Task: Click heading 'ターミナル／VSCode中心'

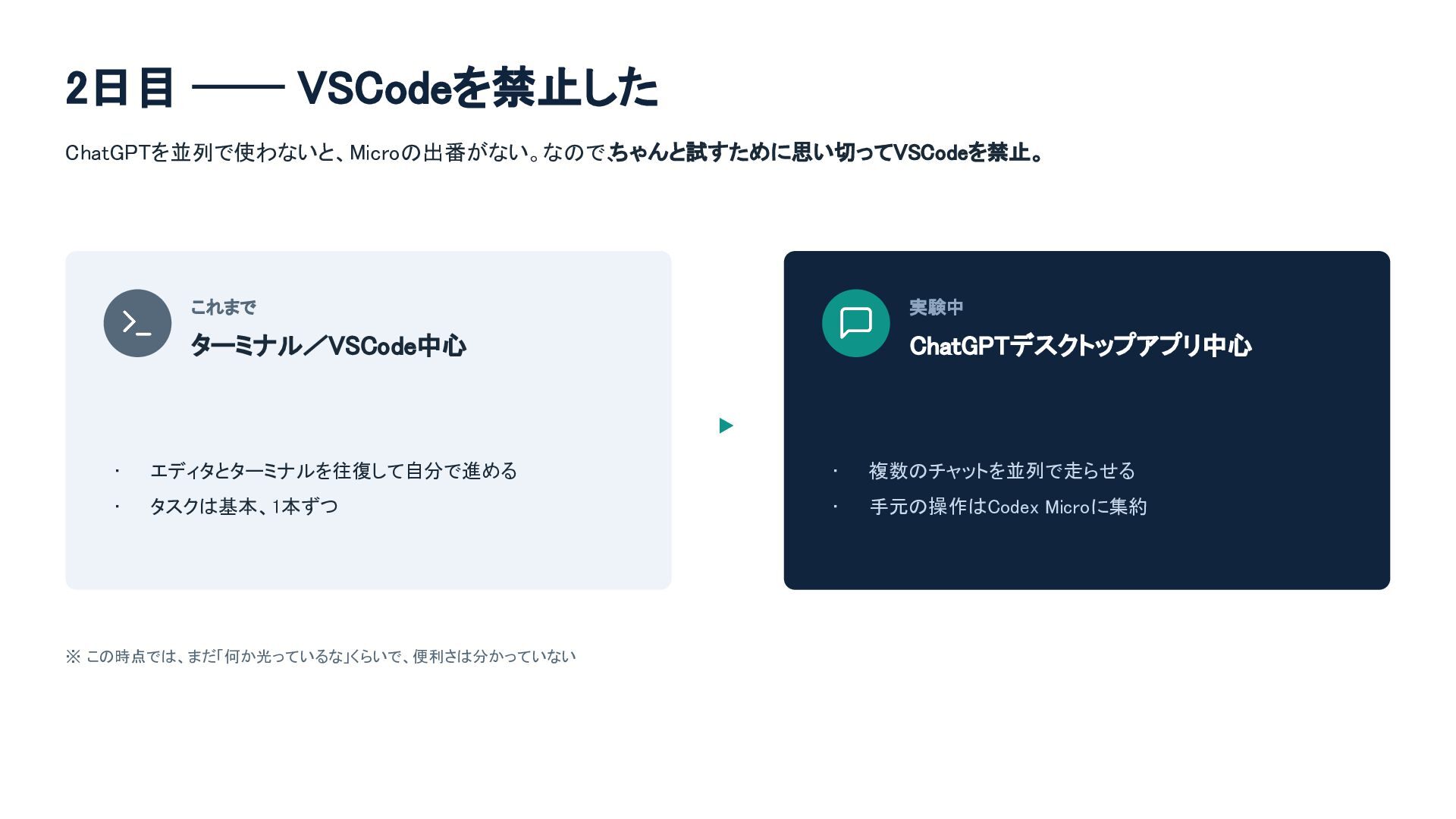Action: (x=328, y=346)
